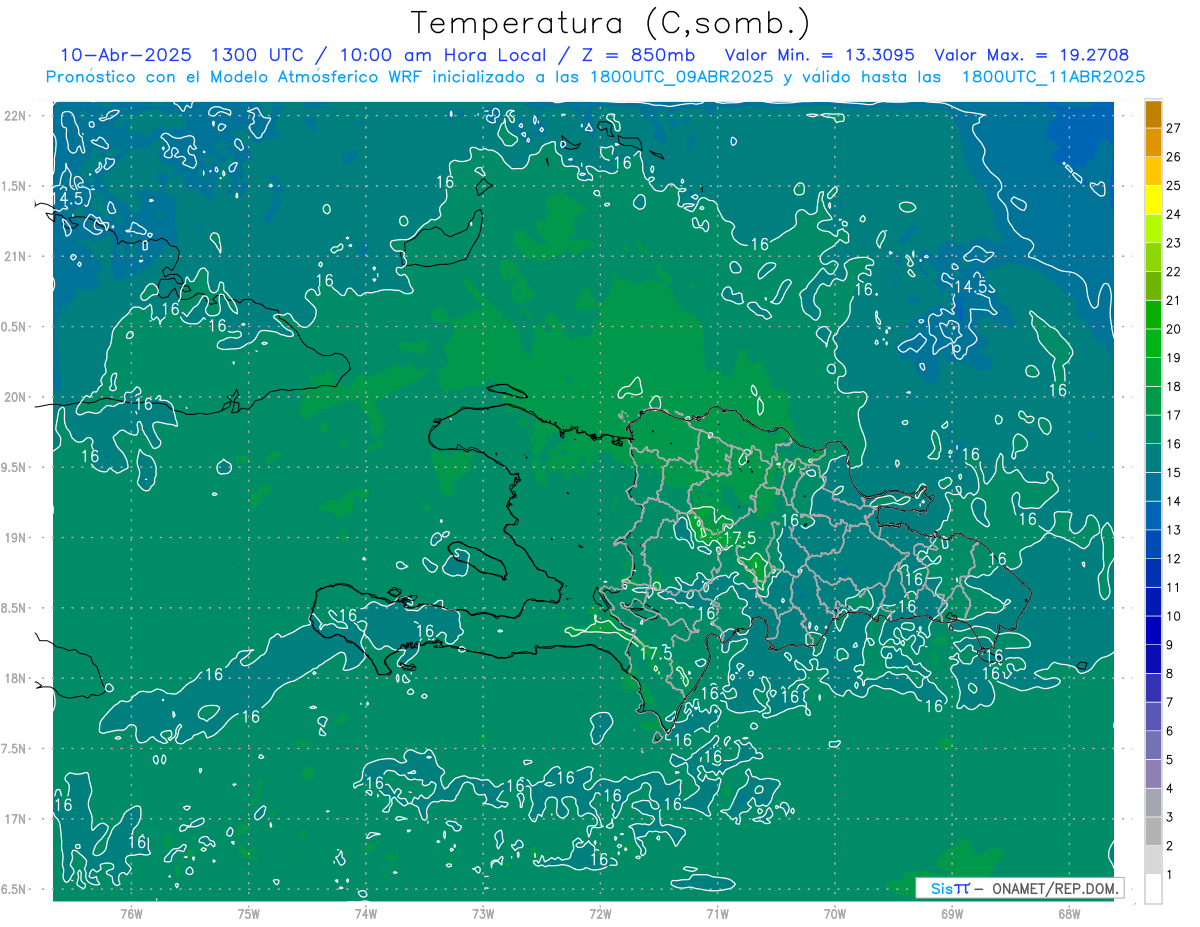Click the colorbar legend value "19"

[x=1174, y=358]
